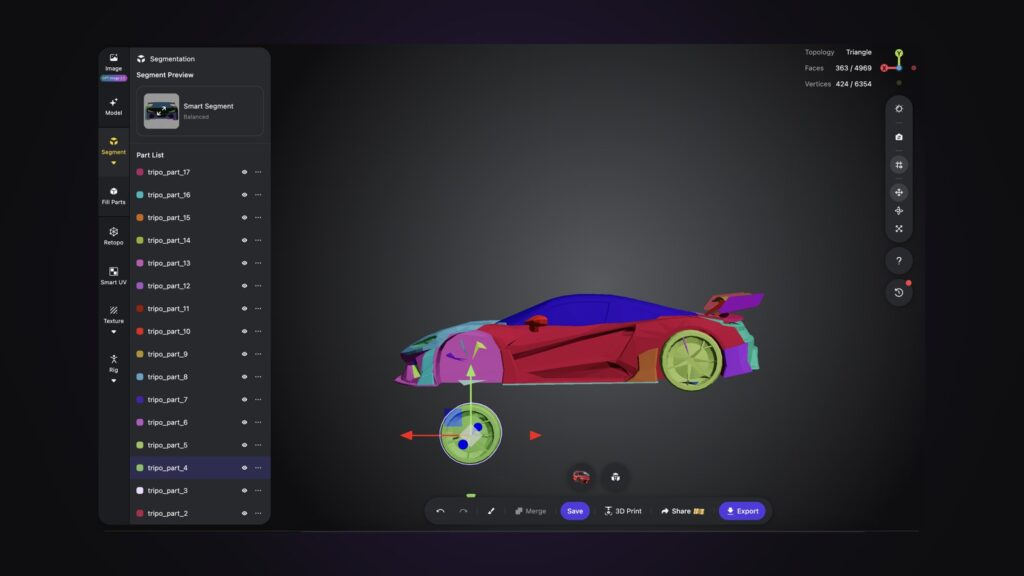Open the more options menu for tripo_part_17

258,172
